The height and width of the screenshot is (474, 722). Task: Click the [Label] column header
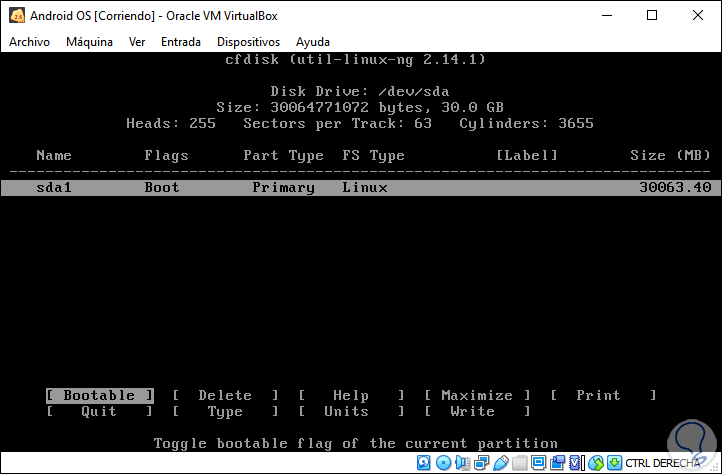point(527,155)
